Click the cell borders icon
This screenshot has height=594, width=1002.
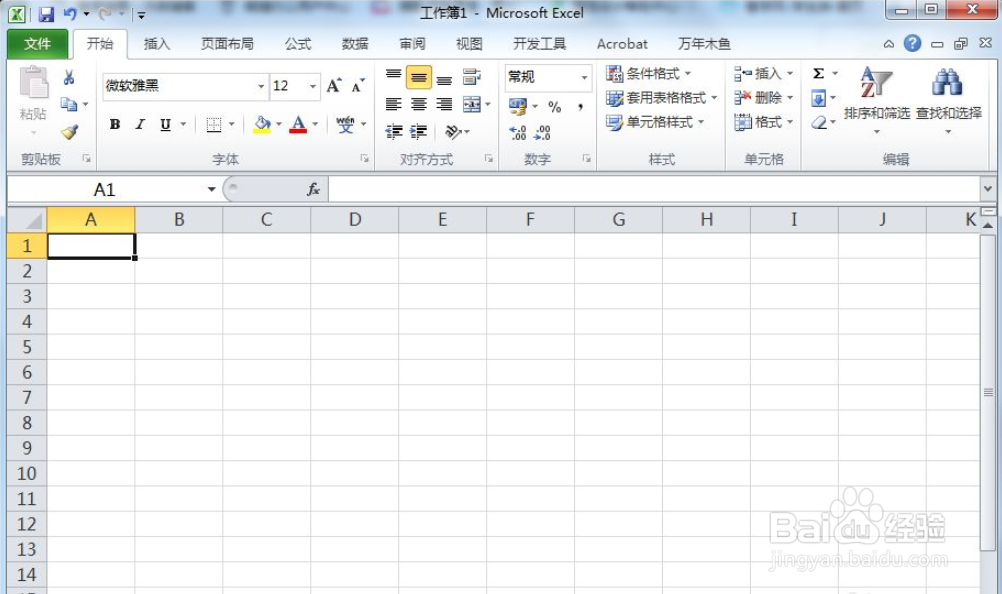(214, 125)
